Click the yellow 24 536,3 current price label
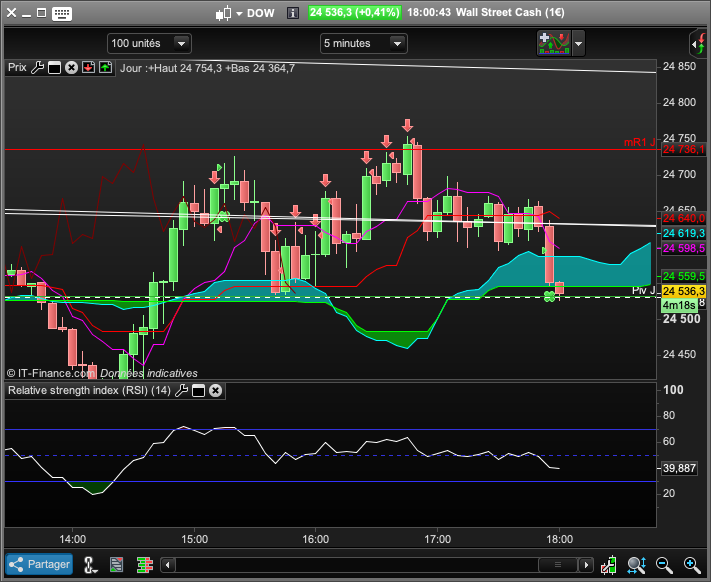This screenshot has height=582, width=711. click(x=683, y=291)
